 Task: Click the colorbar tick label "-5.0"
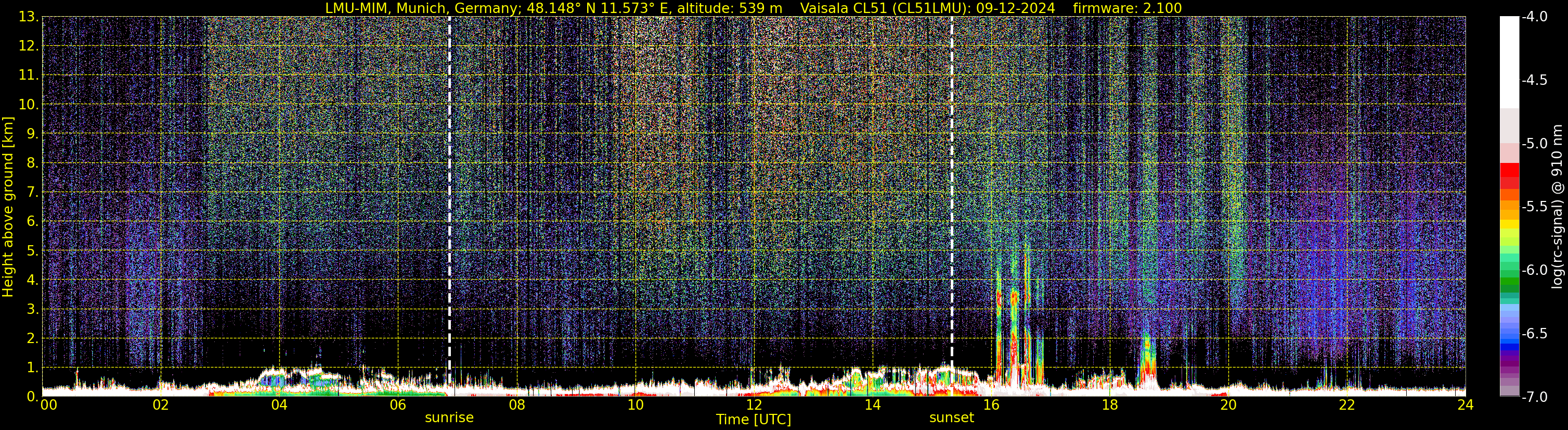point(1534,144)
